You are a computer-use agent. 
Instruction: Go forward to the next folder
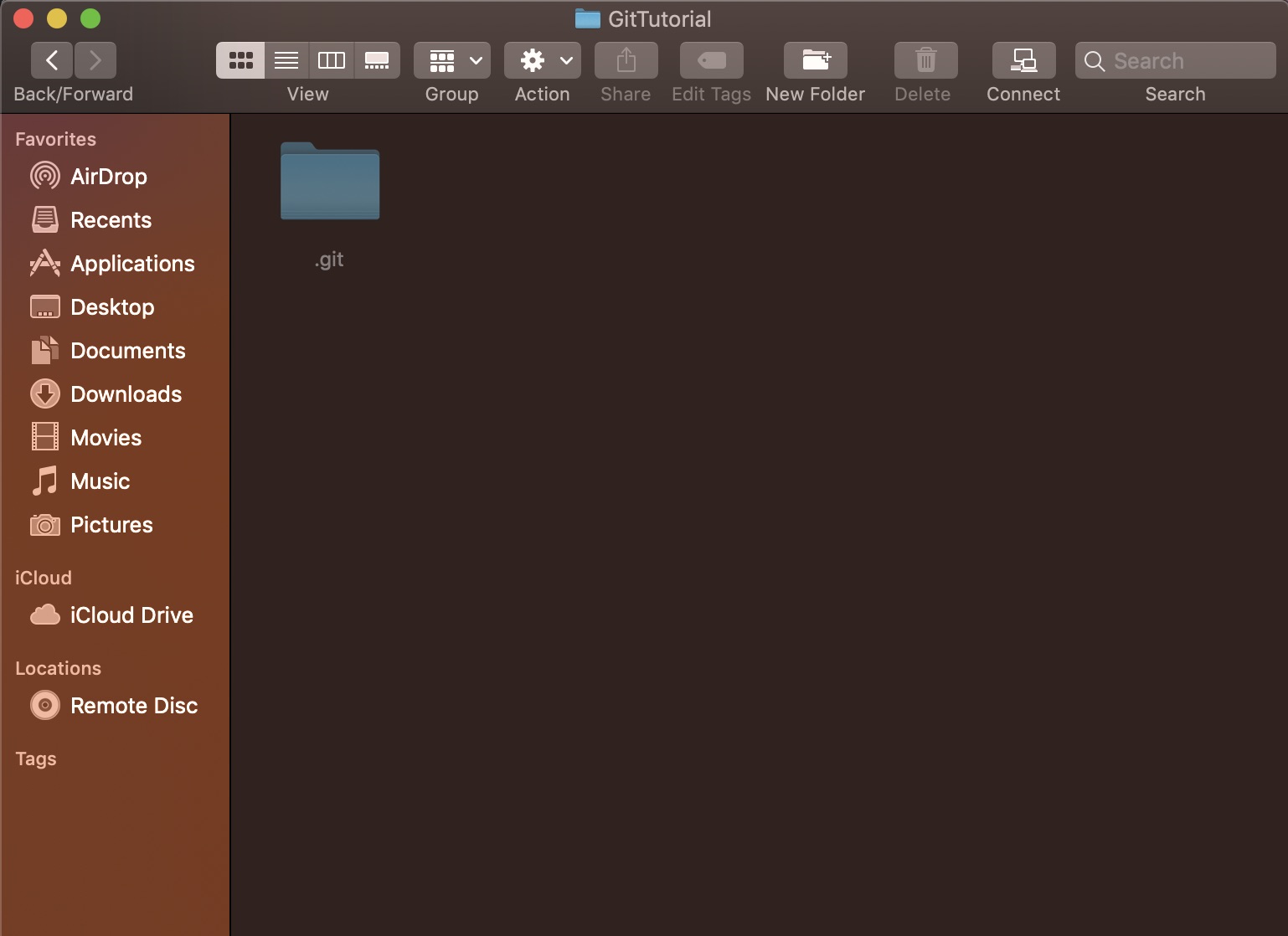pos(95,60)
